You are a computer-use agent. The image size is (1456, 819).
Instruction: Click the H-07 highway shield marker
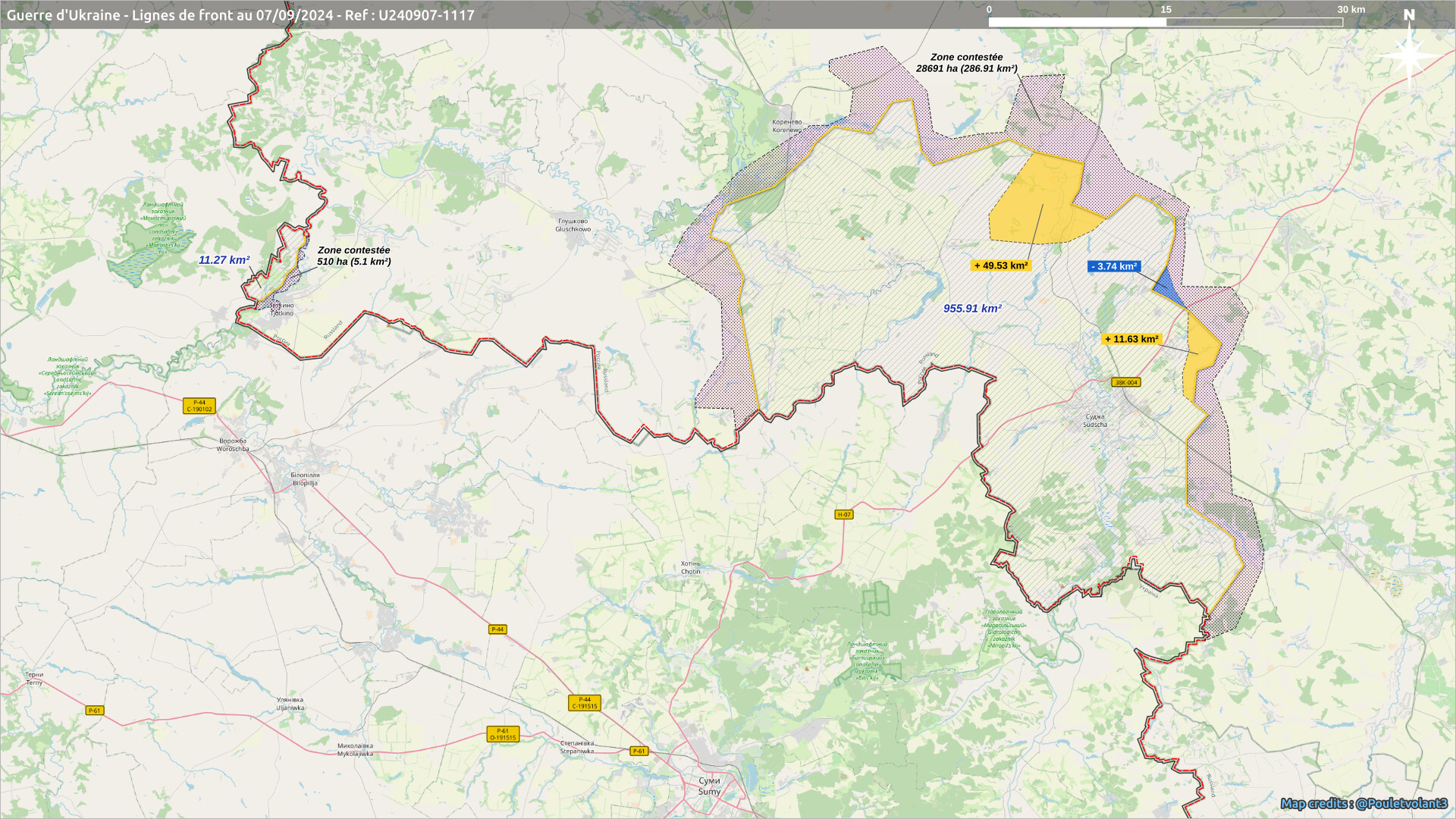[x=844, y=514]
